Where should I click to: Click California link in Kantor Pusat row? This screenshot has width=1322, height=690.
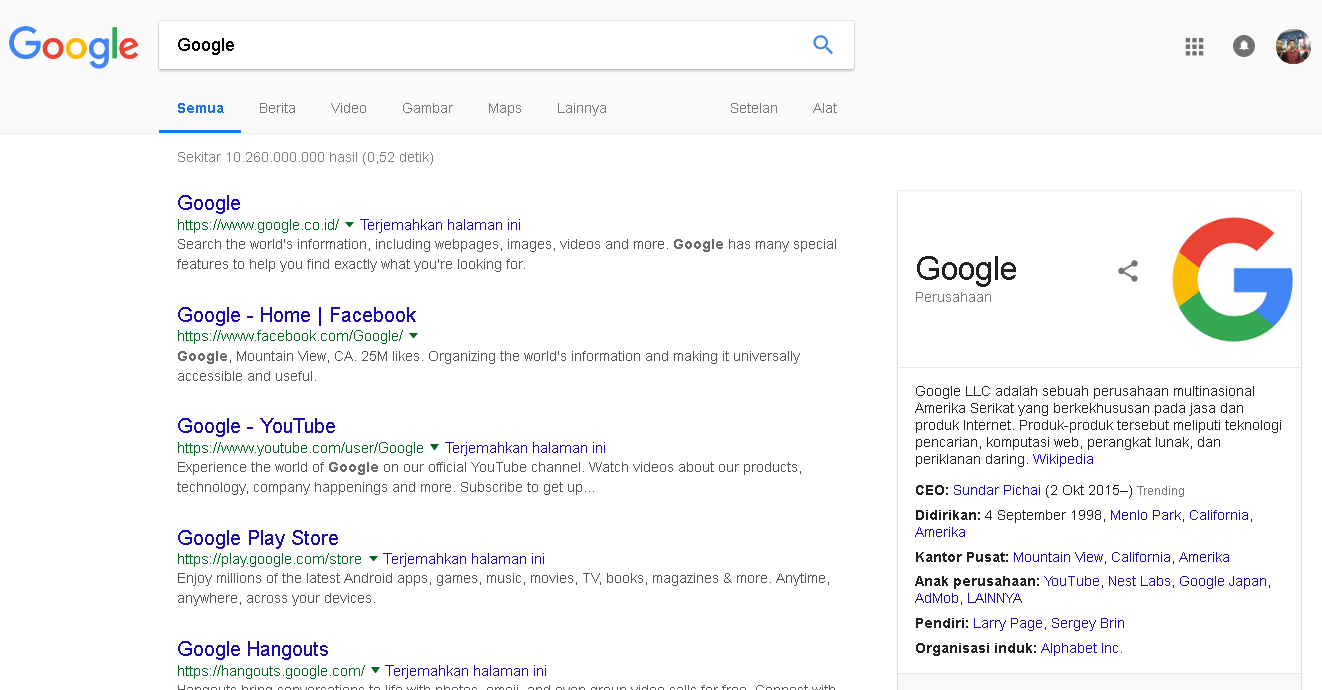[x=1141, y=557]
